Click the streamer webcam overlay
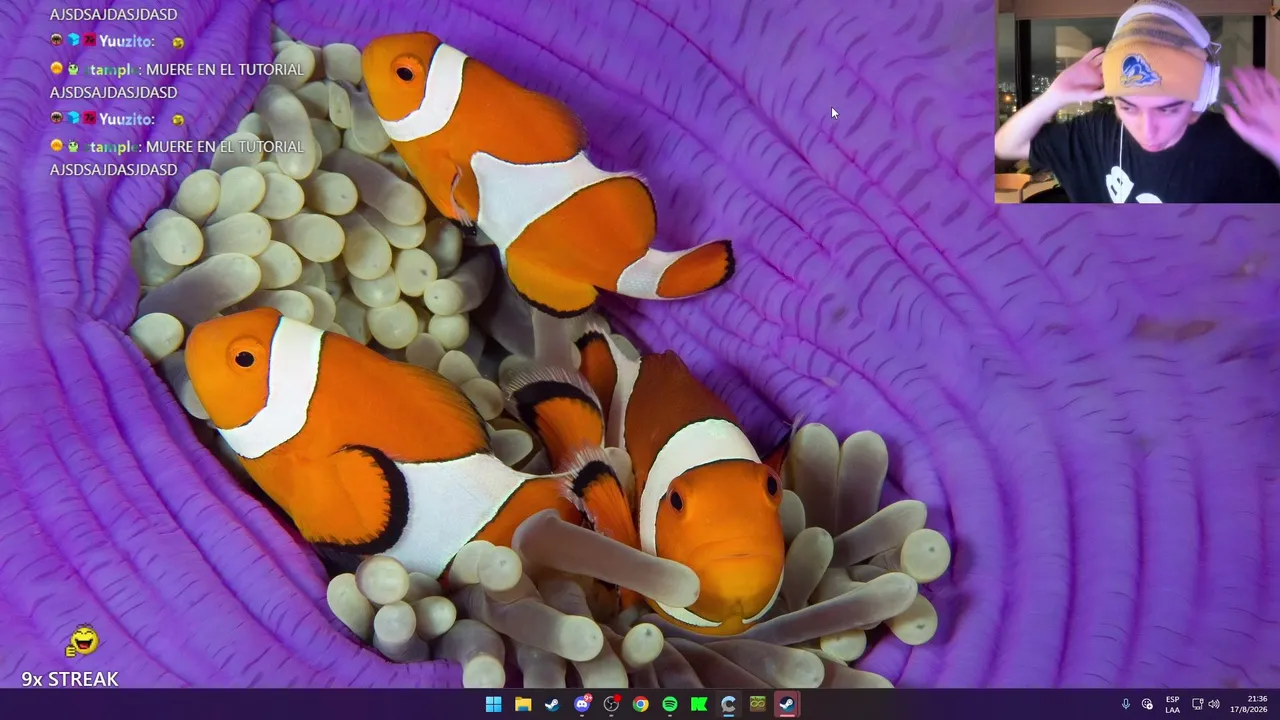The image size is (1280, 720). pyautogui.click(x=1137, y=101)
